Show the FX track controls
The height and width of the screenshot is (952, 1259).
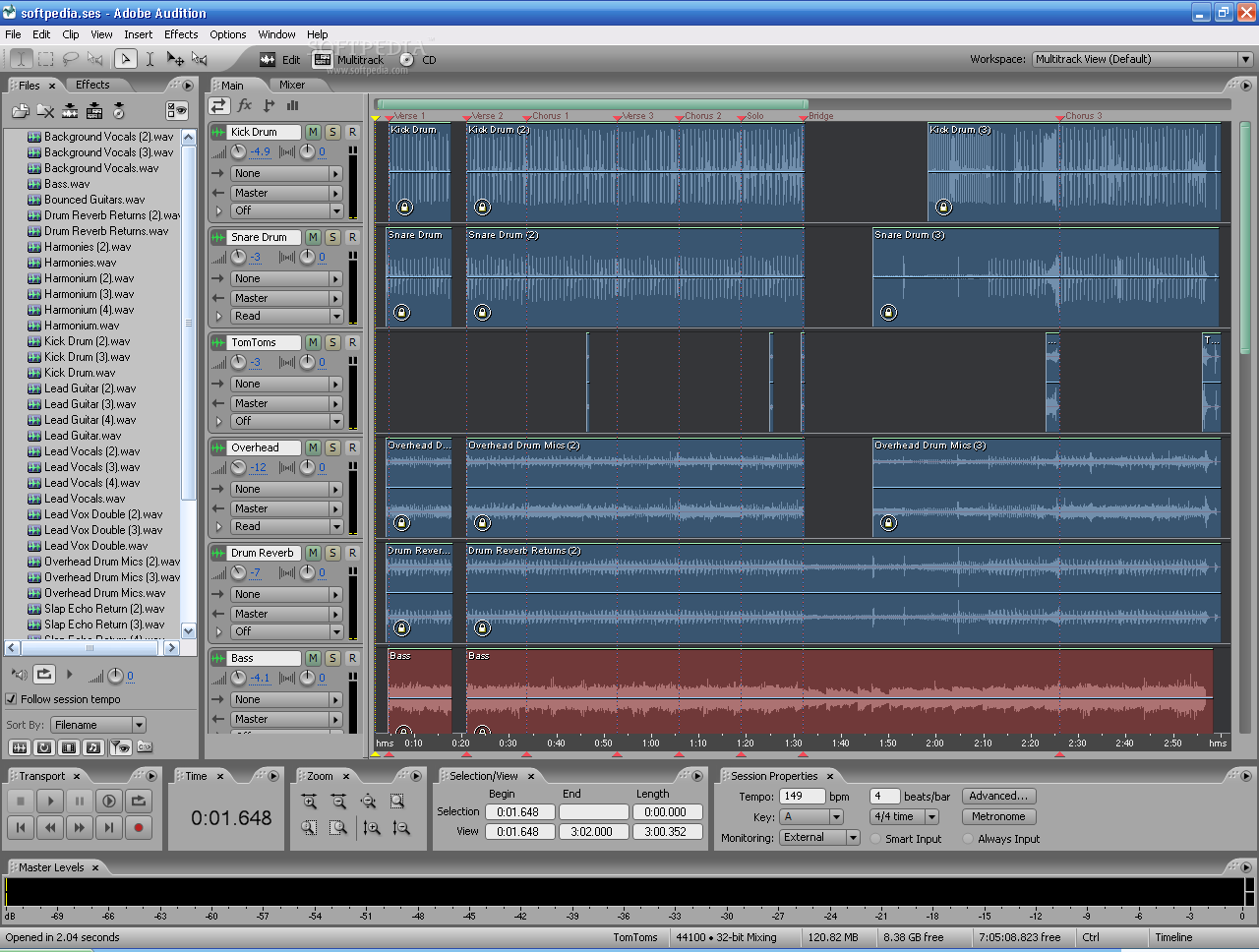coord(245,105)
